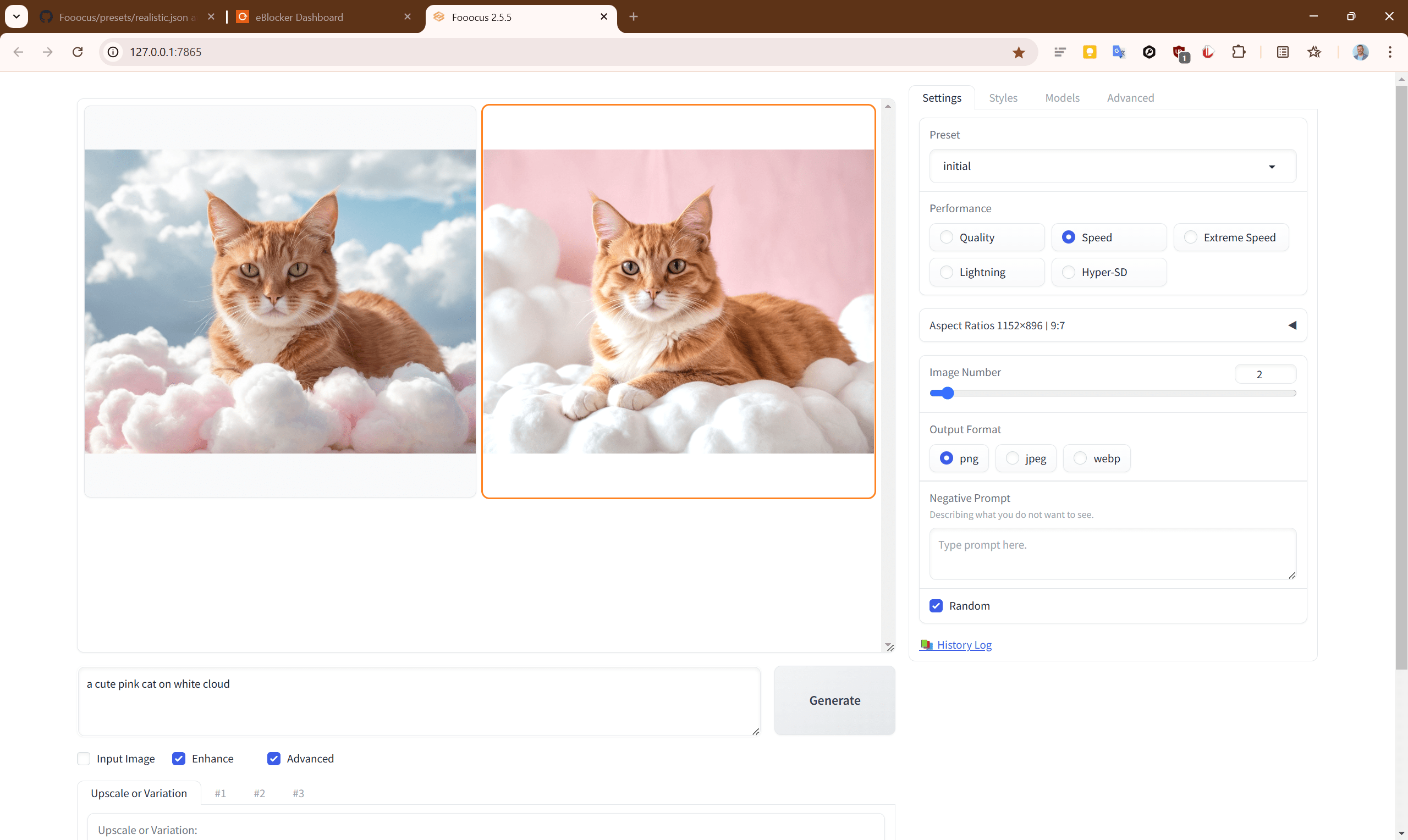
Task: Open the Preset dropdown showing initial
Action: coord(1112,167)
